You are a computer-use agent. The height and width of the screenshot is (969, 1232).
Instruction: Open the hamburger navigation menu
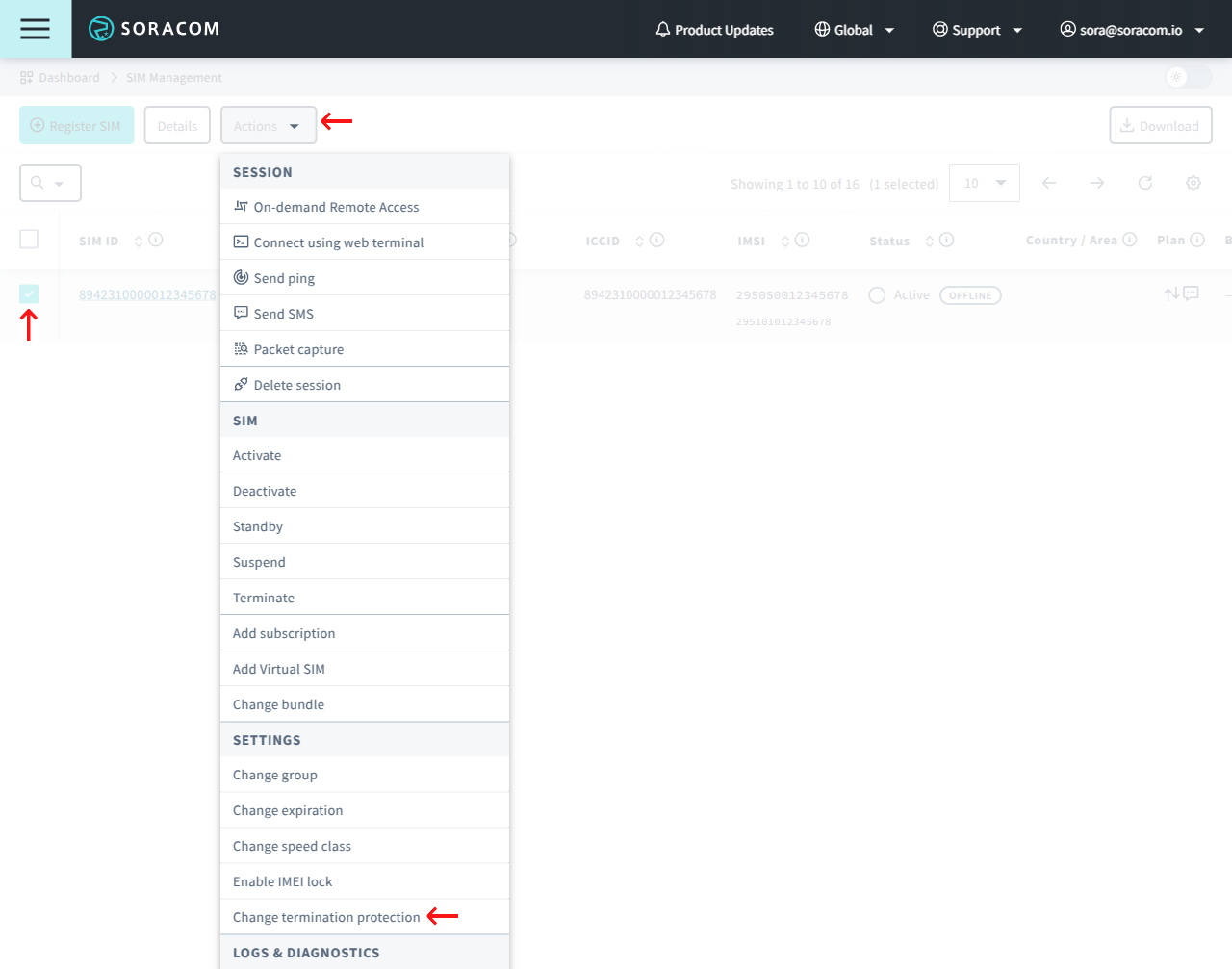pos(35,29)
